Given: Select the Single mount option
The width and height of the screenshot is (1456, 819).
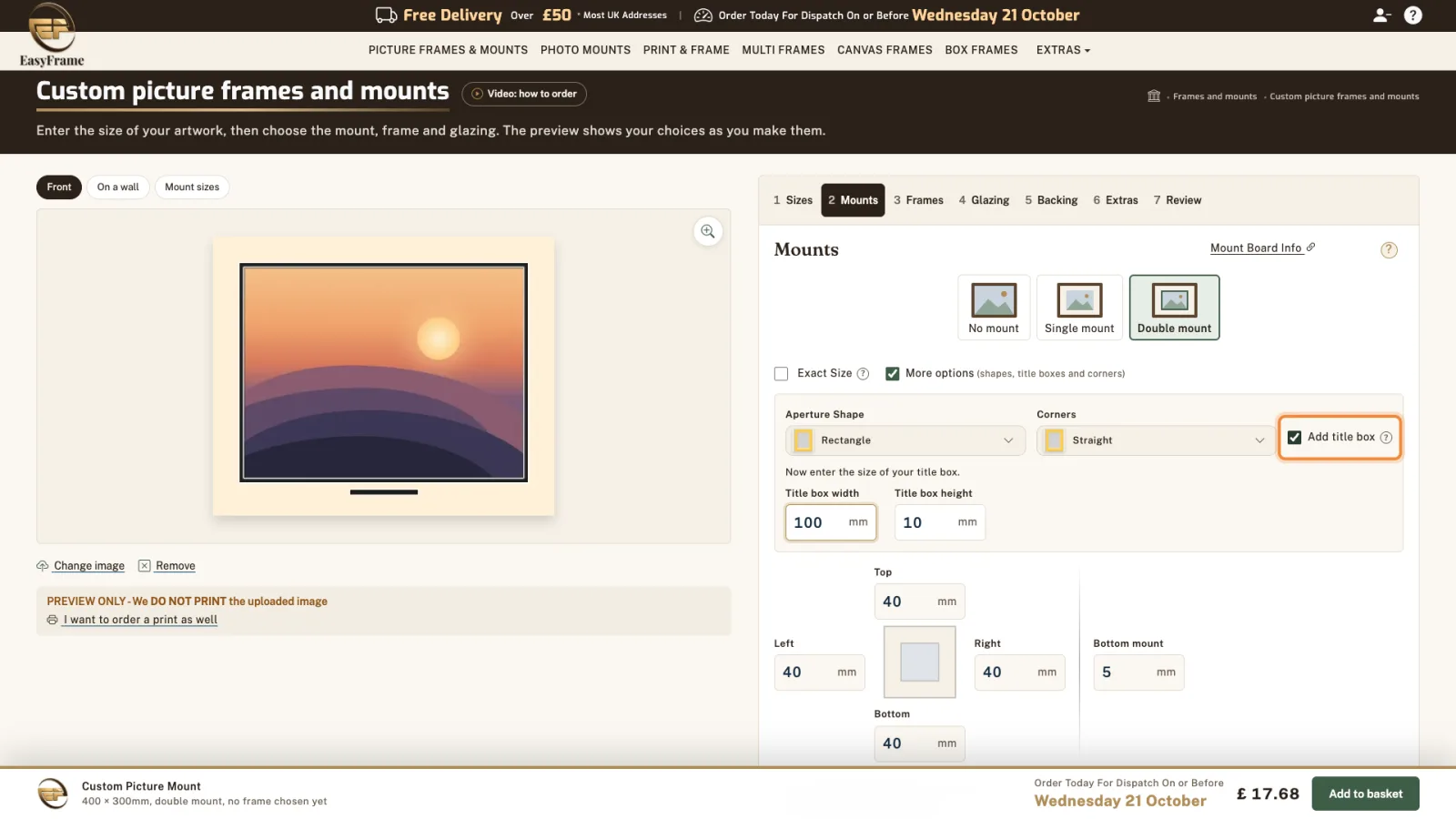Looking at the screenshot, I should point(1079,308).
